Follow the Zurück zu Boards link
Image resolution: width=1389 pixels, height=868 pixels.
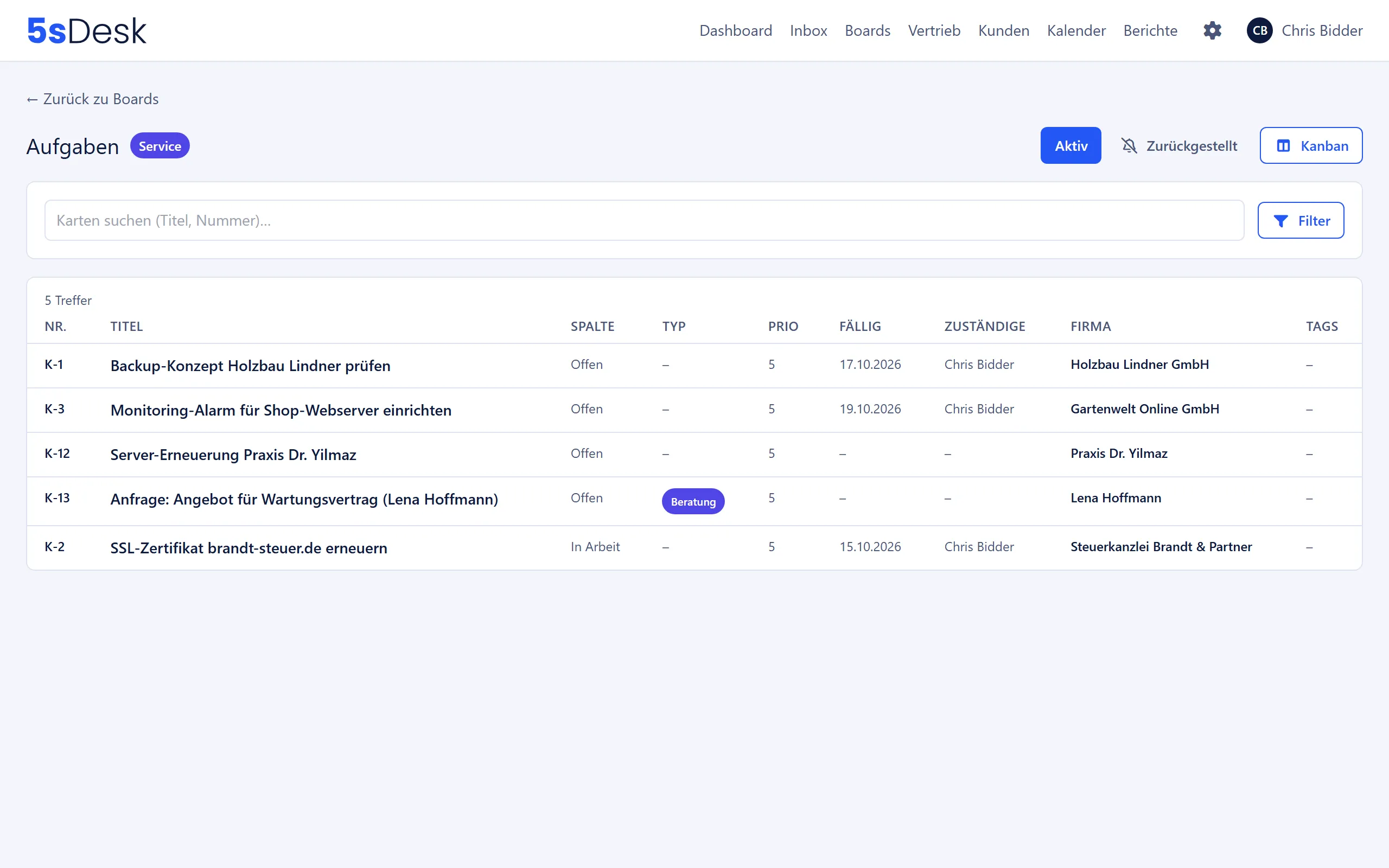[92, 99]
